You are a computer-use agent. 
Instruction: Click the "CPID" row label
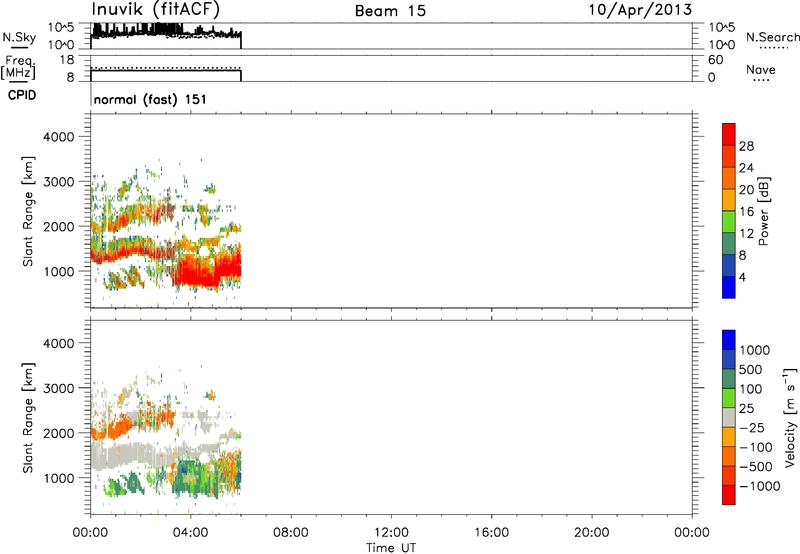pos(22,95)
